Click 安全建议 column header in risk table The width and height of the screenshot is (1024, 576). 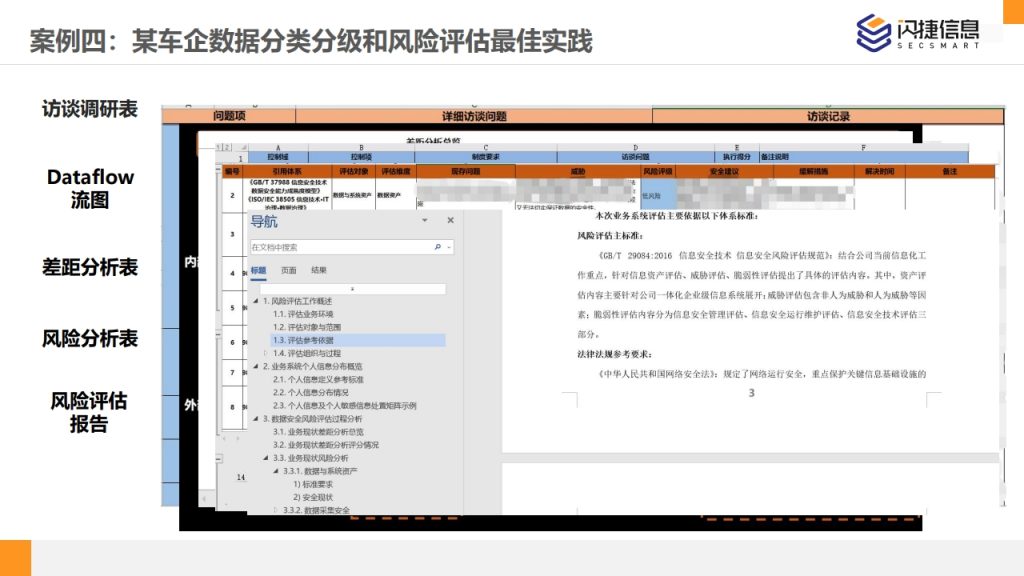click(724, 171)
